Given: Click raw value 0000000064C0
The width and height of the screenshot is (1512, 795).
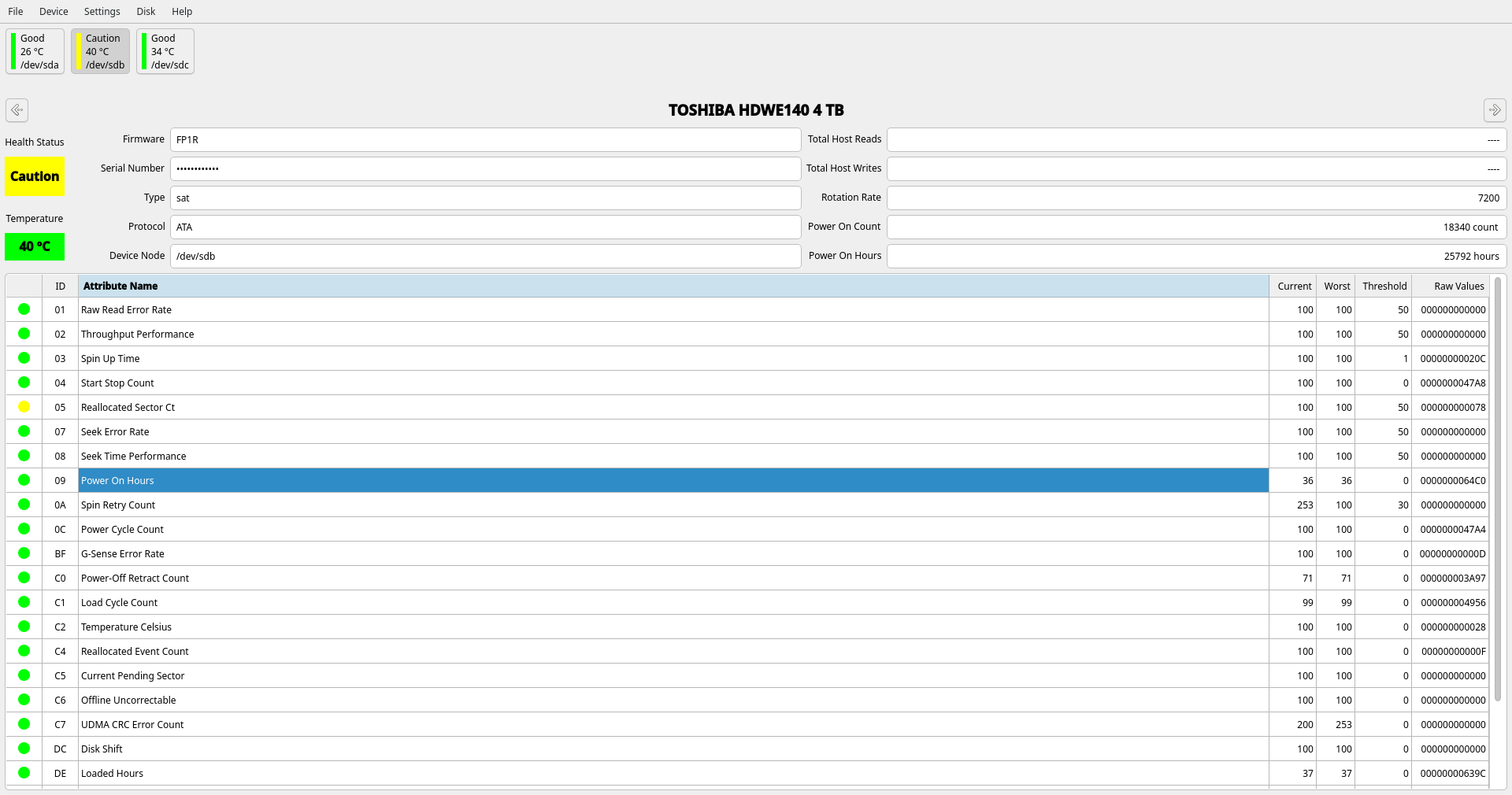Looking at the screenshot, I should 1453,481.
